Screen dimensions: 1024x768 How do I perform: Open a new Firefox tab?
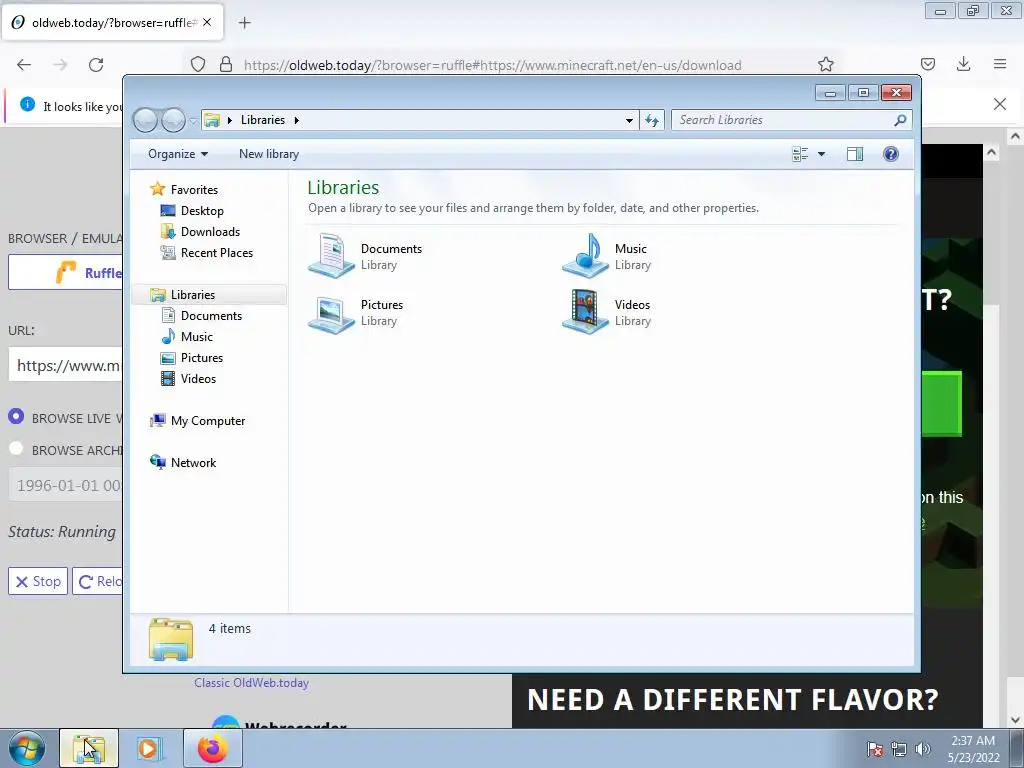point(245,23)
